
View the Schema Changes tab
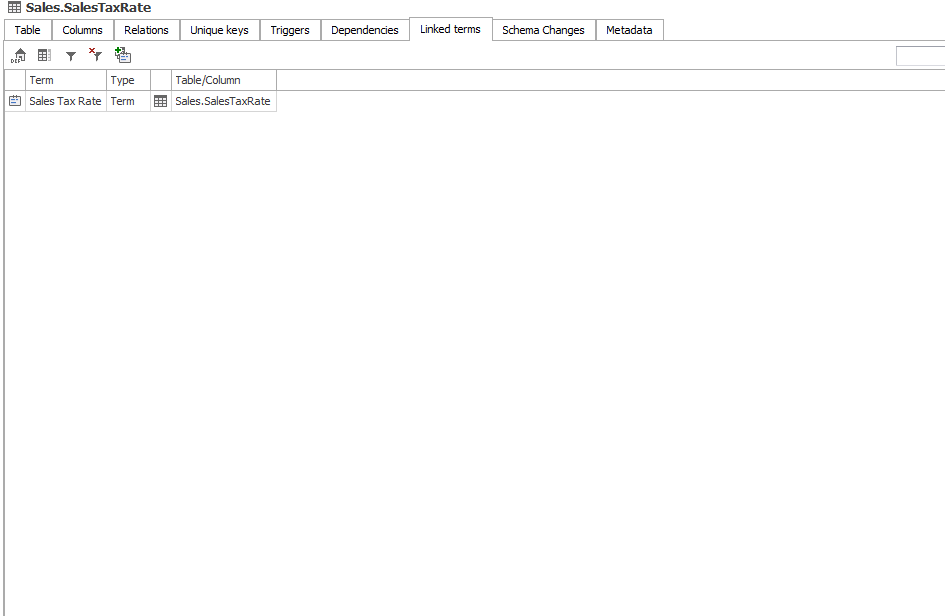[543, 30]
